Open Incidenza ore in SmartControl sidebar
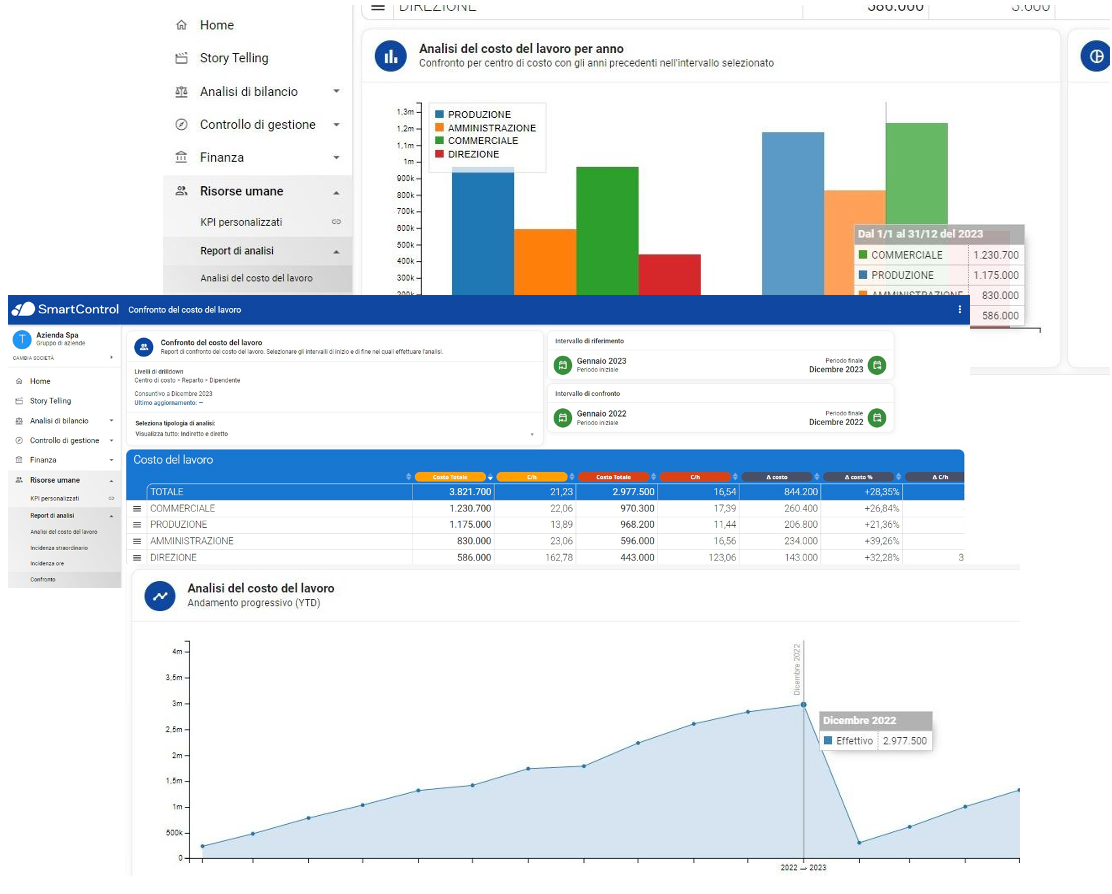Screen dimensions: 1112x894 48,564
